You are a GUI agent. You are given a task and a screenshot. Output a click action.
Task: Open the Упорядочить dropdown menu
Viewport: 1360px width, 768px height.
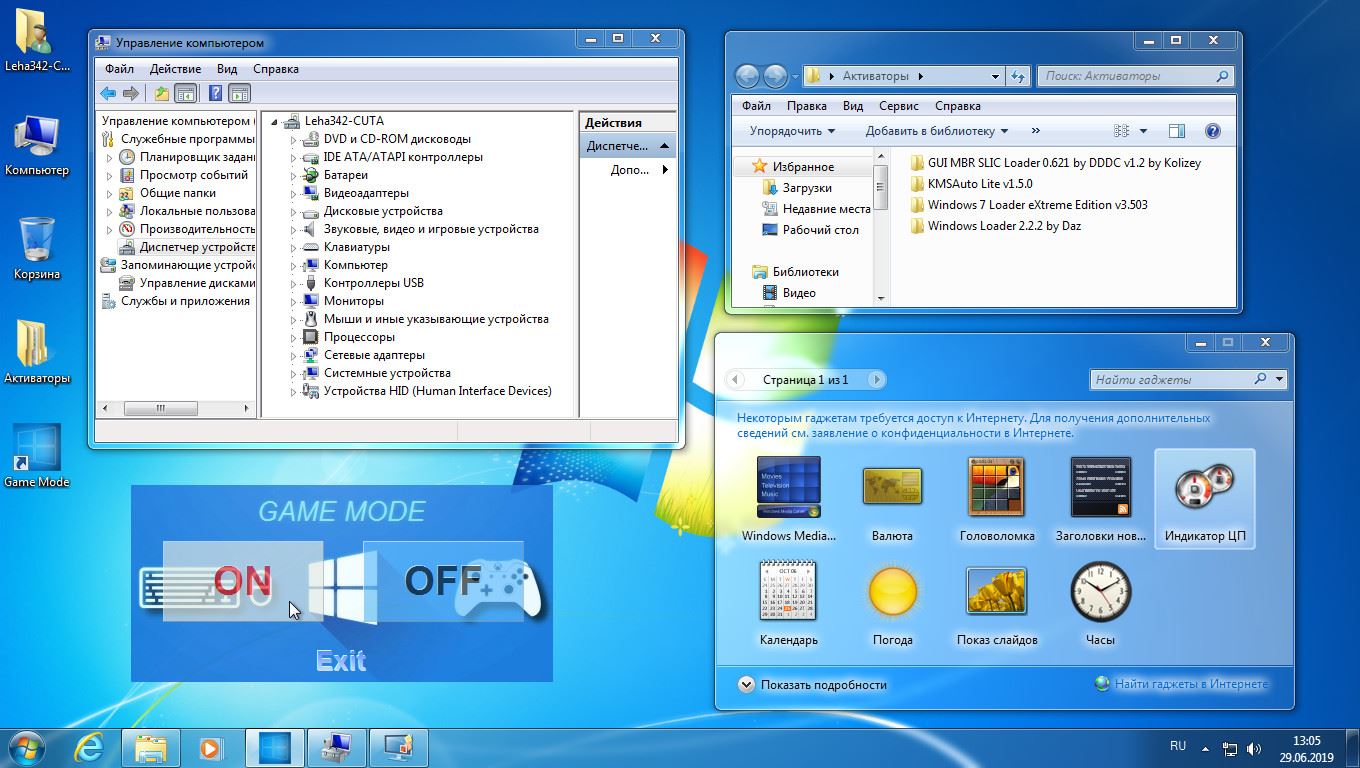click(792, 131)
